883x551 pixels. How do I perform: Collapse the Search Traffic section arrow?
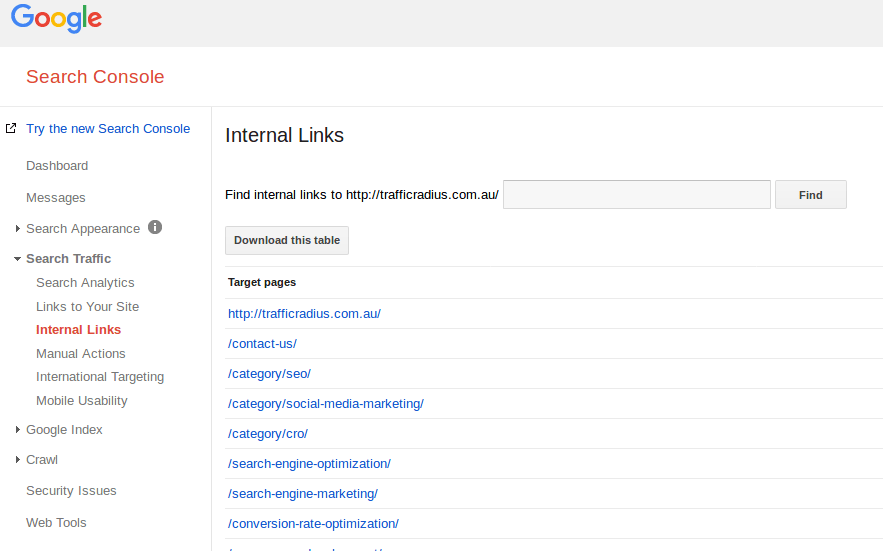17,259
